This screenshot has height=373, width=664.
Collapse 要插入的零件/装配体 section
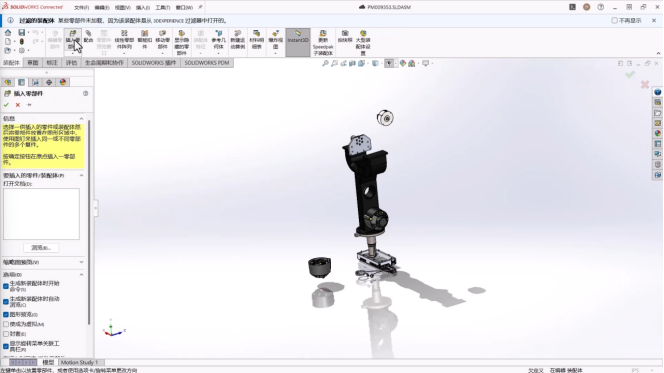(x=81, y=175)
